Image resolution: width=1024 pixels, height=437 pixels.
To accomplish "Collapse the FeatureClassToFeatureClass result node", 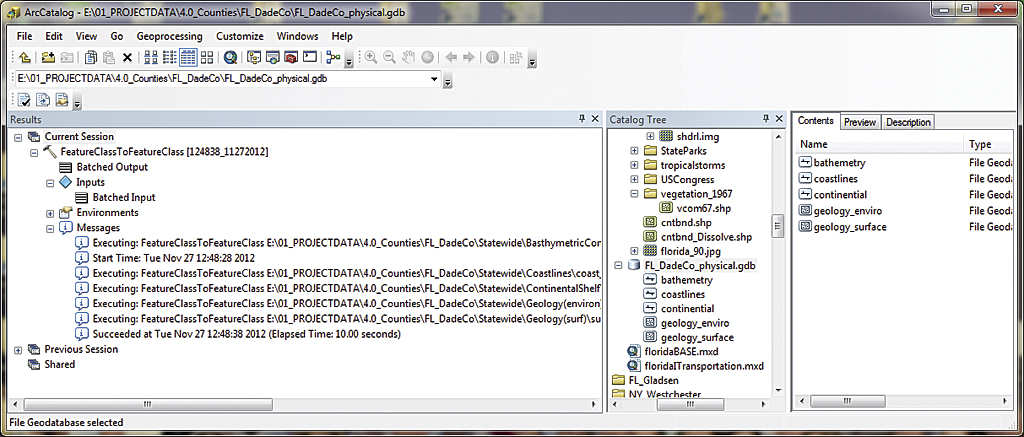I will [x=34, y=152].
